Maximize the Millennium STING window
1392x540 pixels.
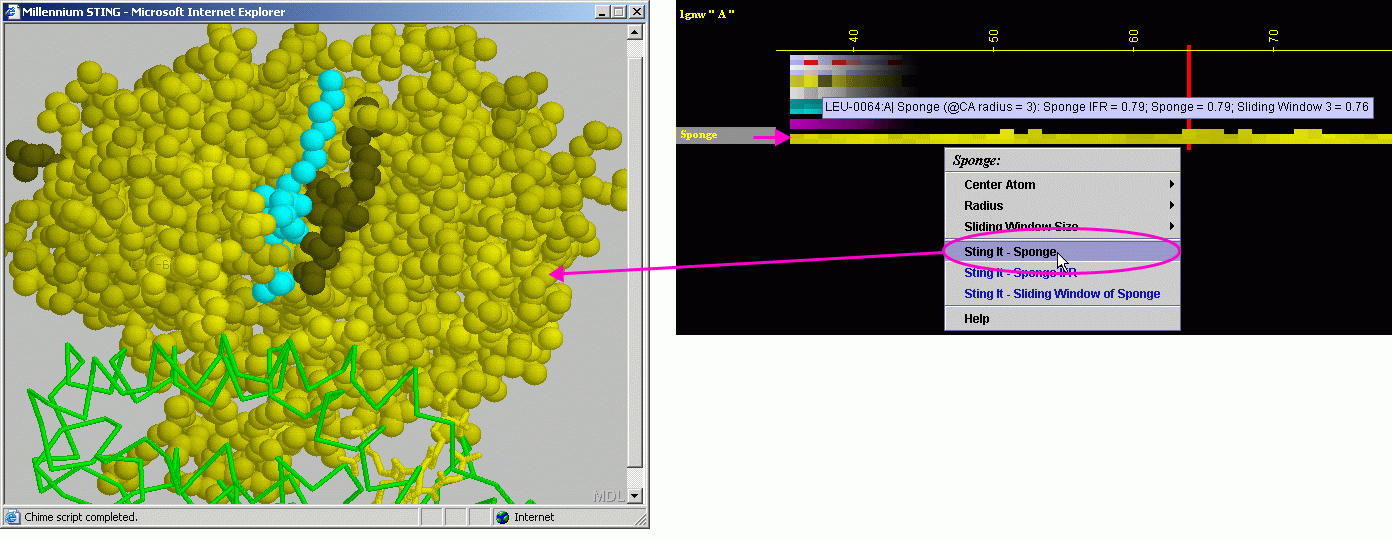coord(618,12)
